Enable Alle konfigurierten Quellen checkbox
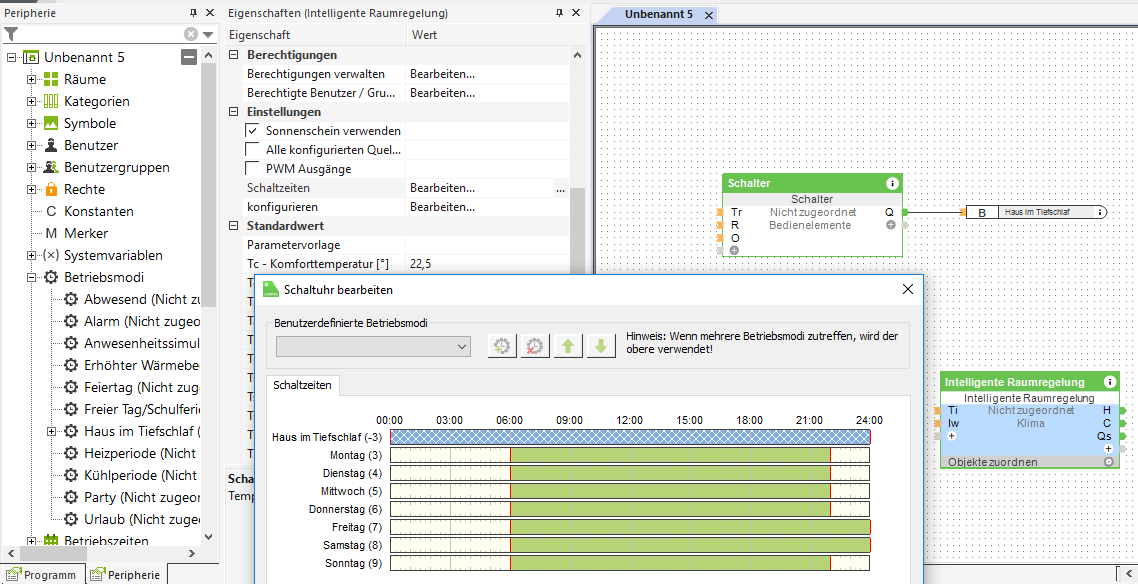 [x=252, y=150]
